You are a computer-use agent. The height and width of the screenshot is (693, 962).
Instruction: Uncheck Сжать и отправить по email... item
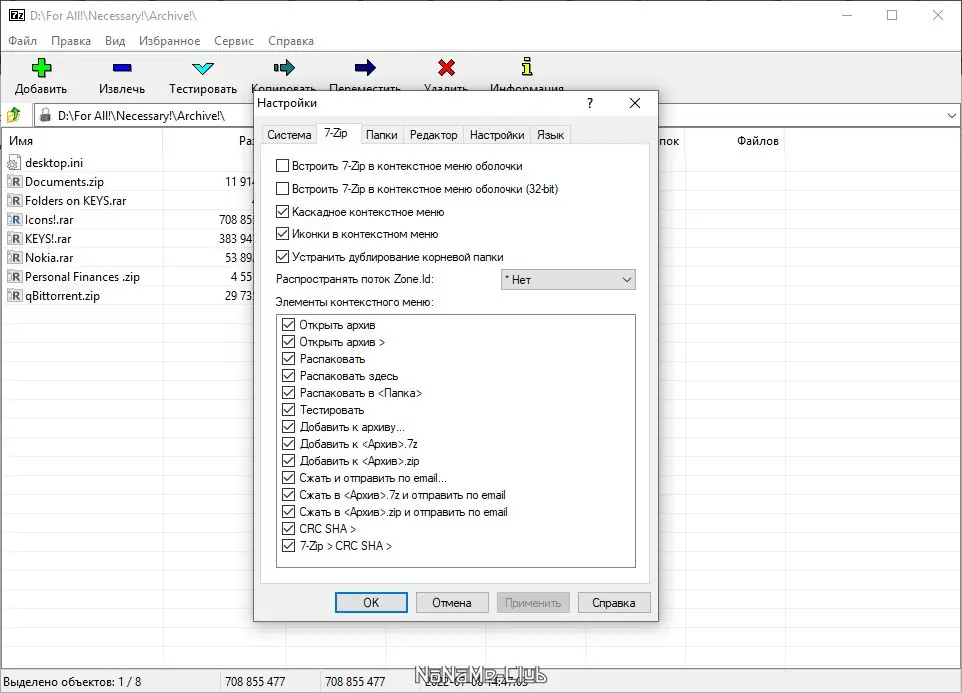(288, 478)
